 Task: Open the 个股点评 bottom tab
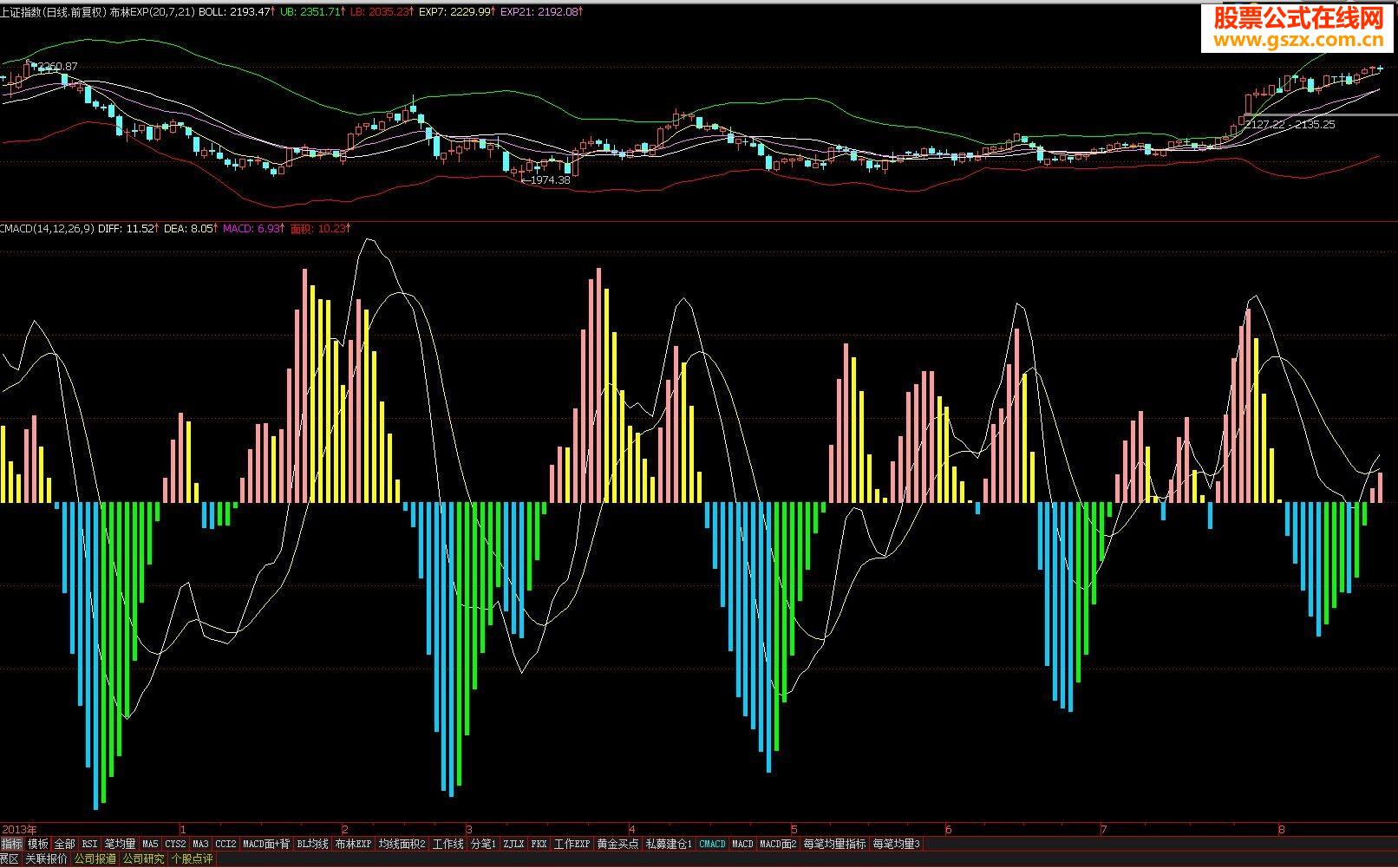pos(192,859)
